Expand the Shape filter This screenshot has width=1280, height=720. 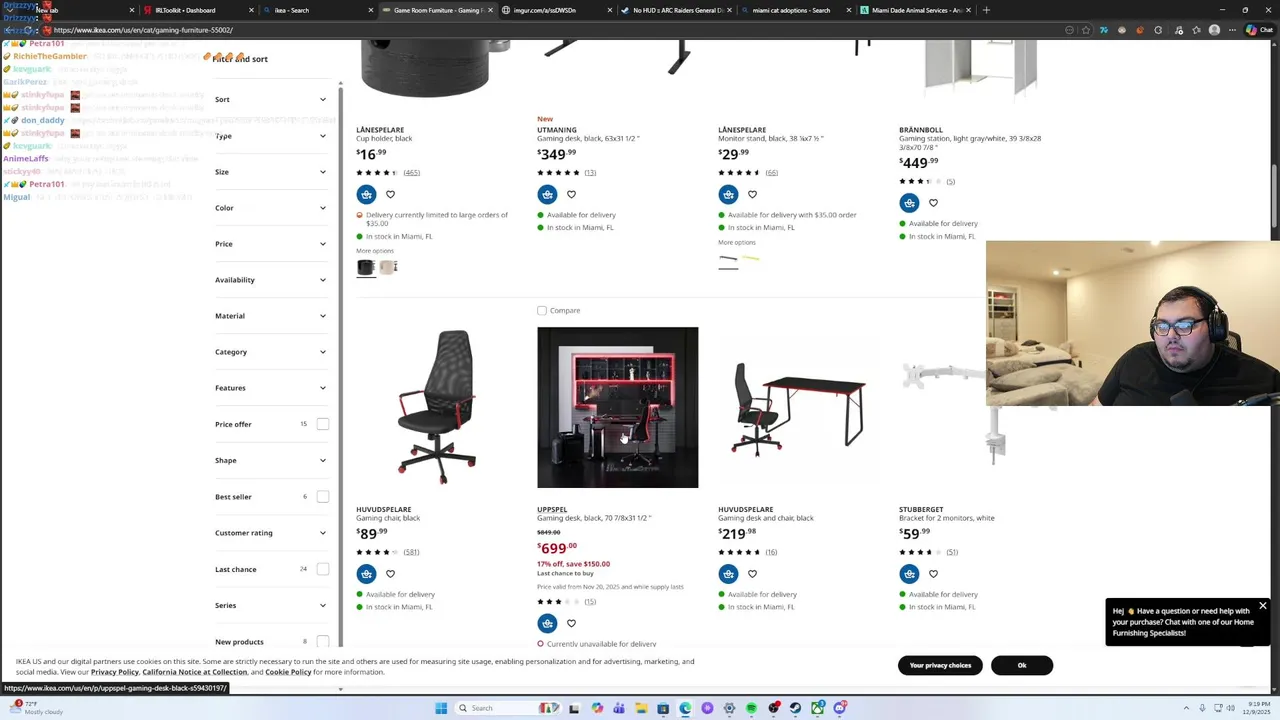pyautogui.click(x=271, y=461)
